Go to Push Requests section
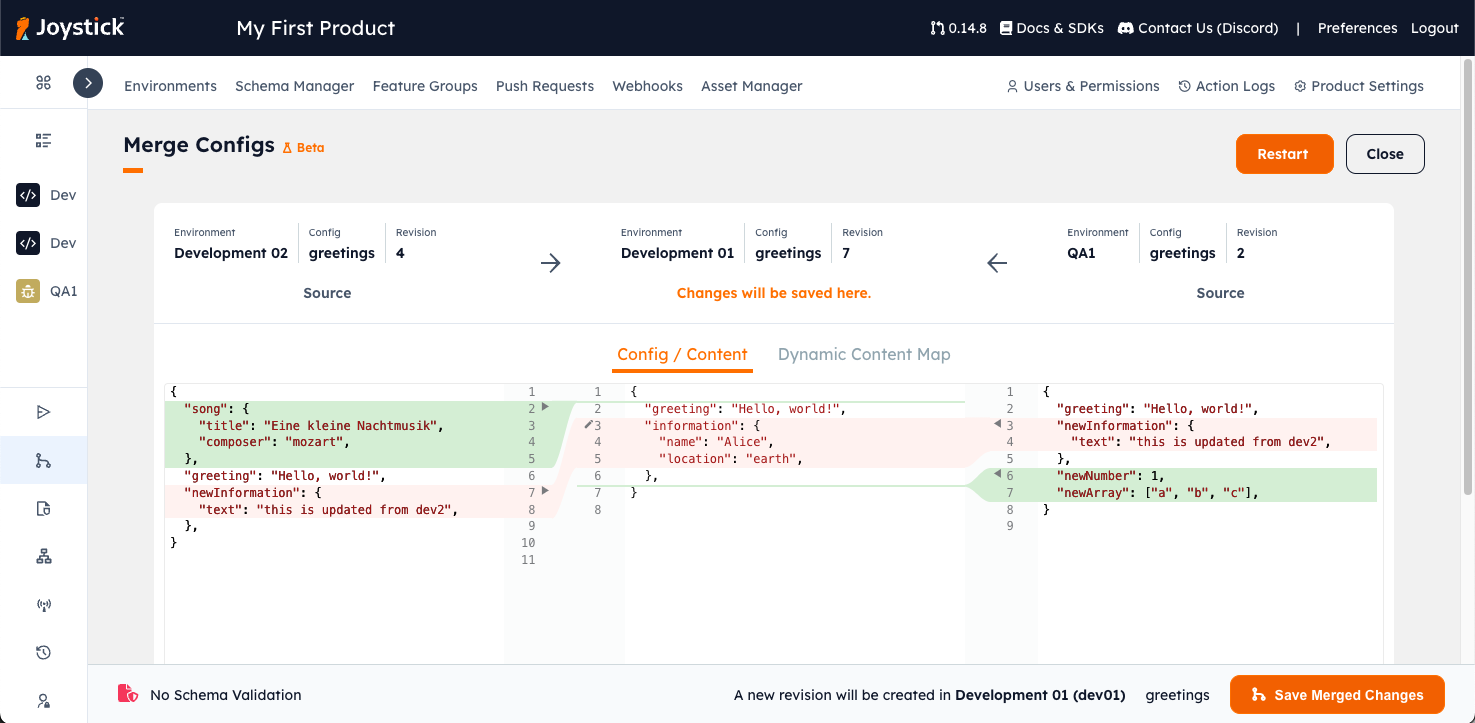The height and width of the screenshot is (723, 1475). coord(544,86)
